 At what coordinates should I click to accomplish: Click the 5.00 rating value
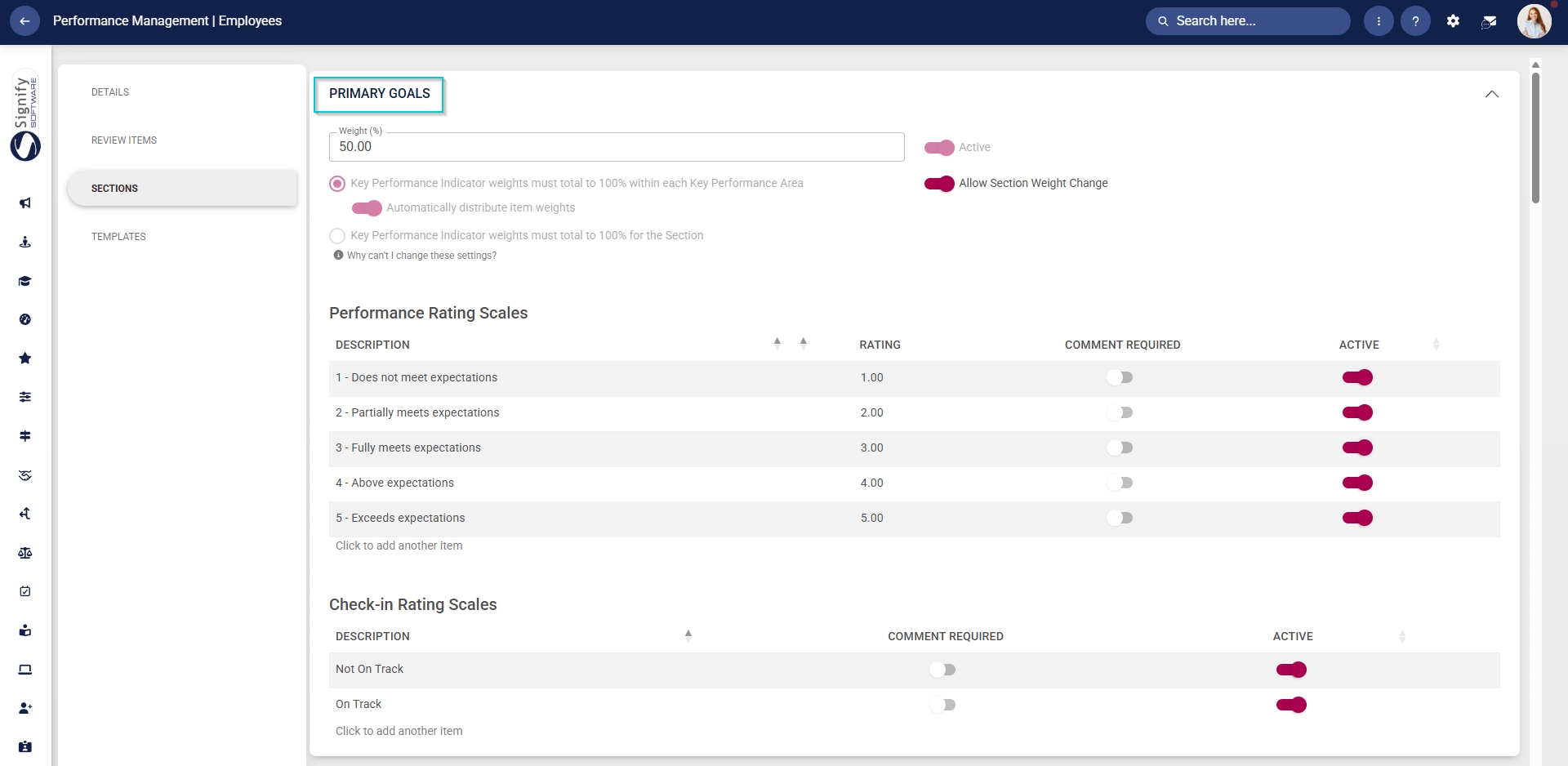871,518
